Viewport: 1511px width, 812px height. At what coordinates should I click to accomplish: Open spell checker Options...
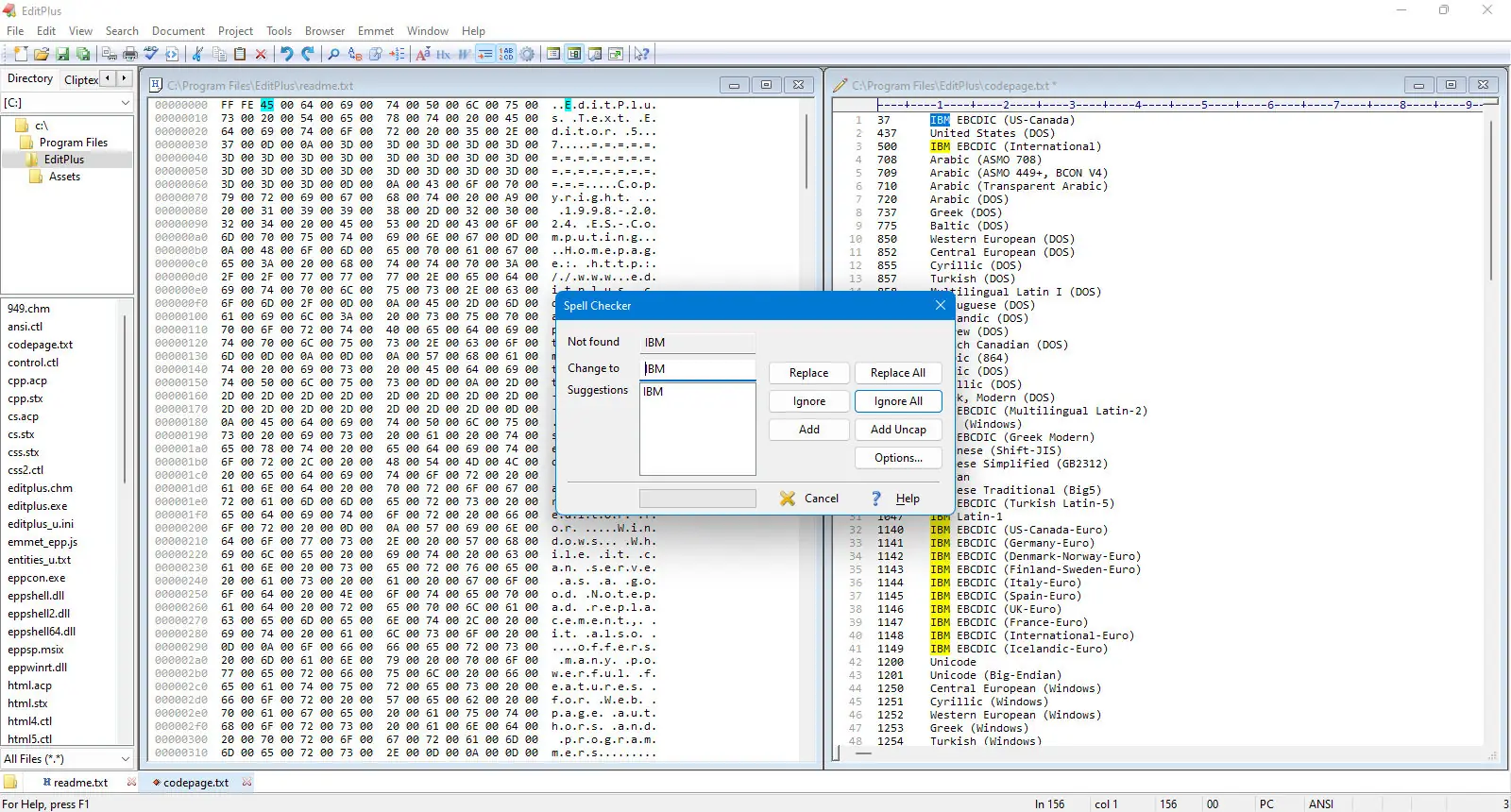[898, 458]
